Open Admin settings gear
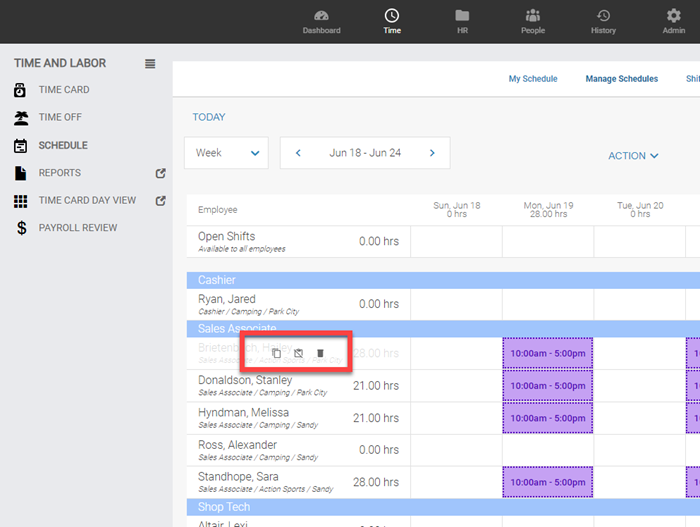The image size is (700, 527). click(x=673, y=21)
